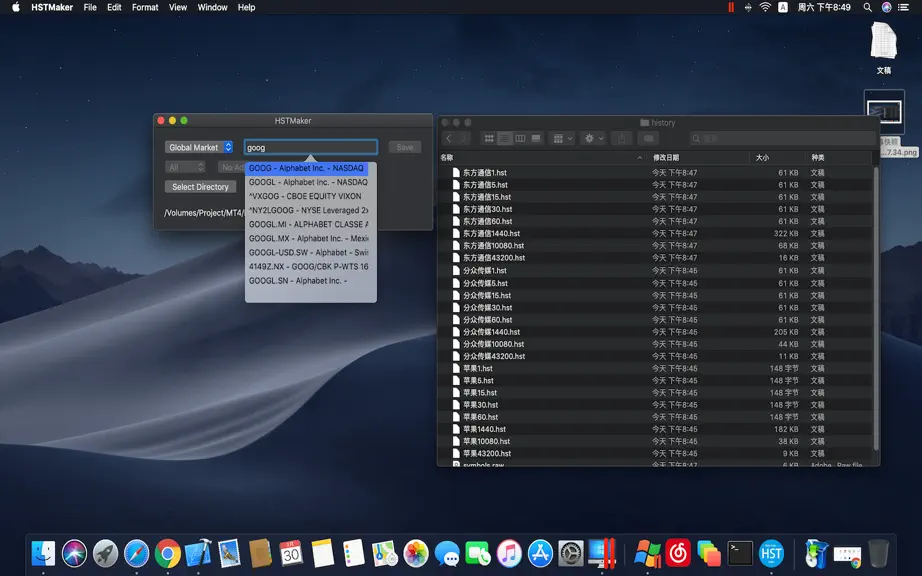Viewport: 922px width, 576px height.
Task: Switch history window to list view
Action: tap(505, 139)
